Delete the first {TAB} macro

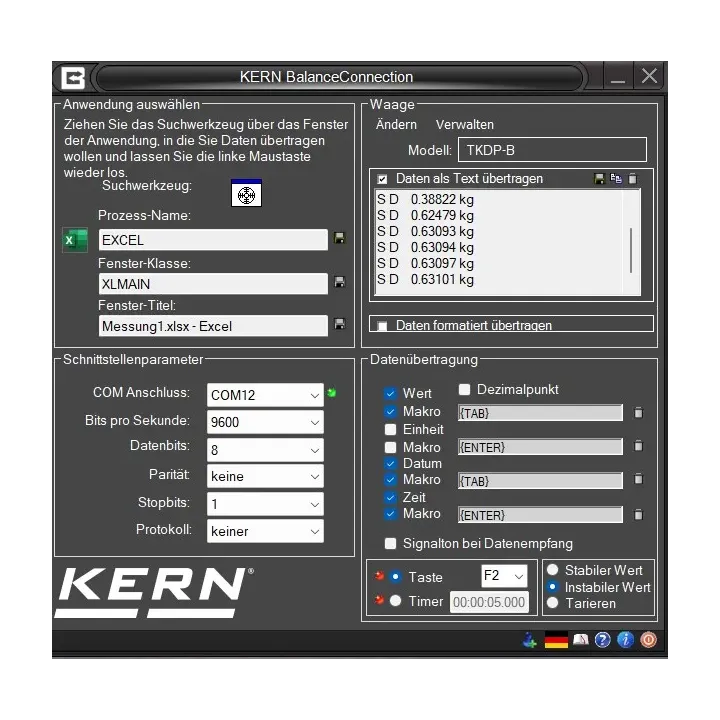(x=638, y=412)
